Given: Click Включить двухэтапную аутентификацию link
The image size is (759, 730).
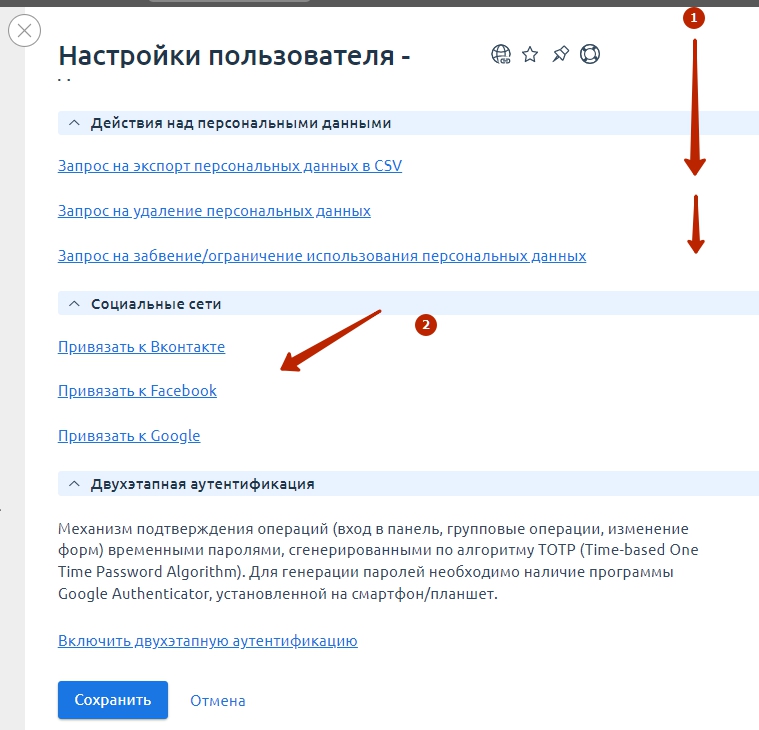Looking at the screenshot, I should 208,640.
